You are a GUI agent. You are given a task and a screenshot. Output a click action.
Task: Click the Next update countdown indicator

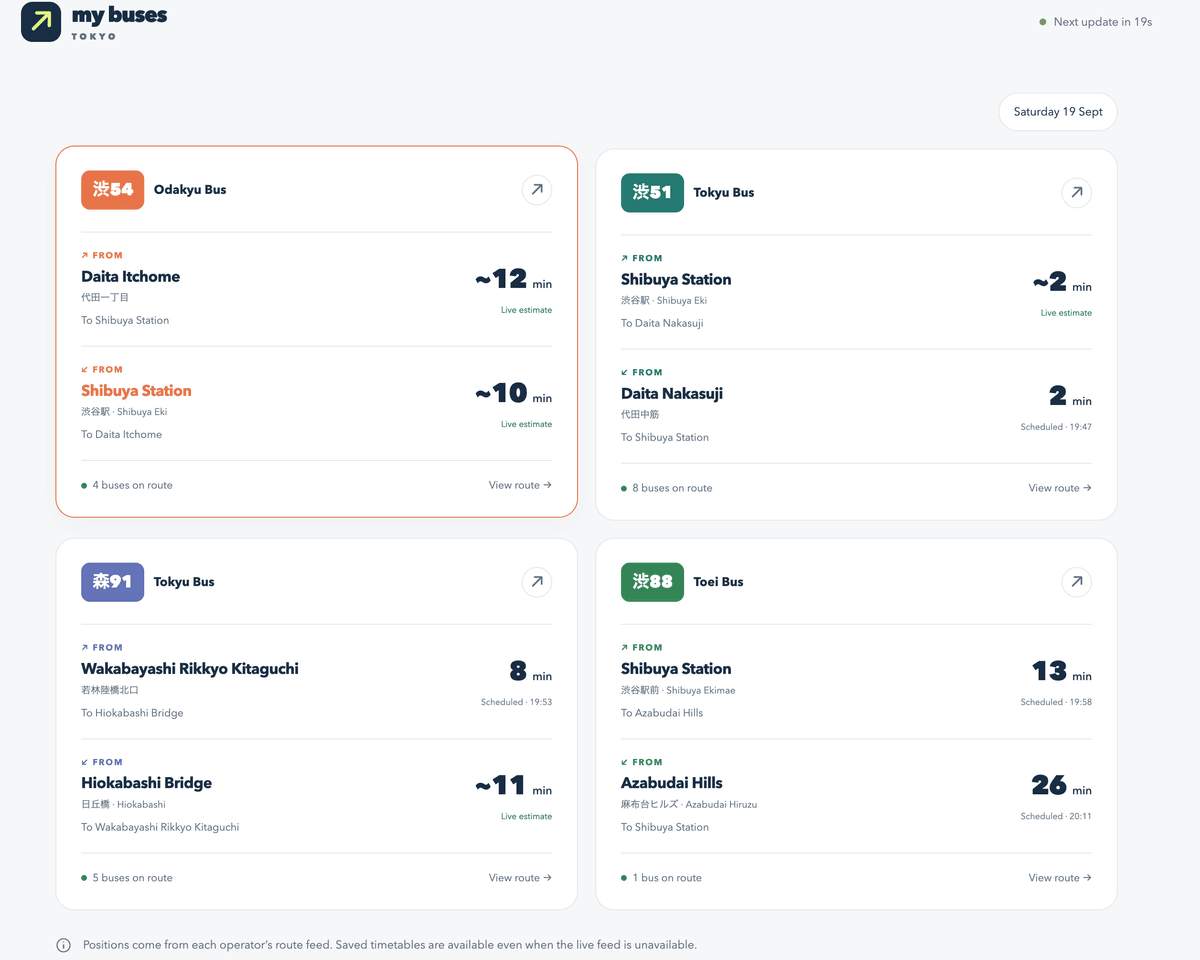[x=1096, y=22]
